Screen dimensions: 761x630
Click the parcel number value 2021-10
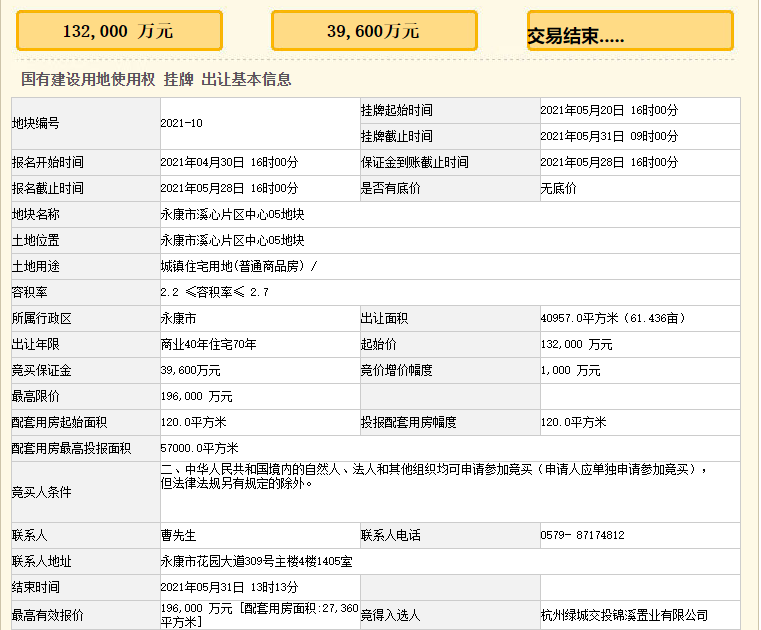point(181,123)
